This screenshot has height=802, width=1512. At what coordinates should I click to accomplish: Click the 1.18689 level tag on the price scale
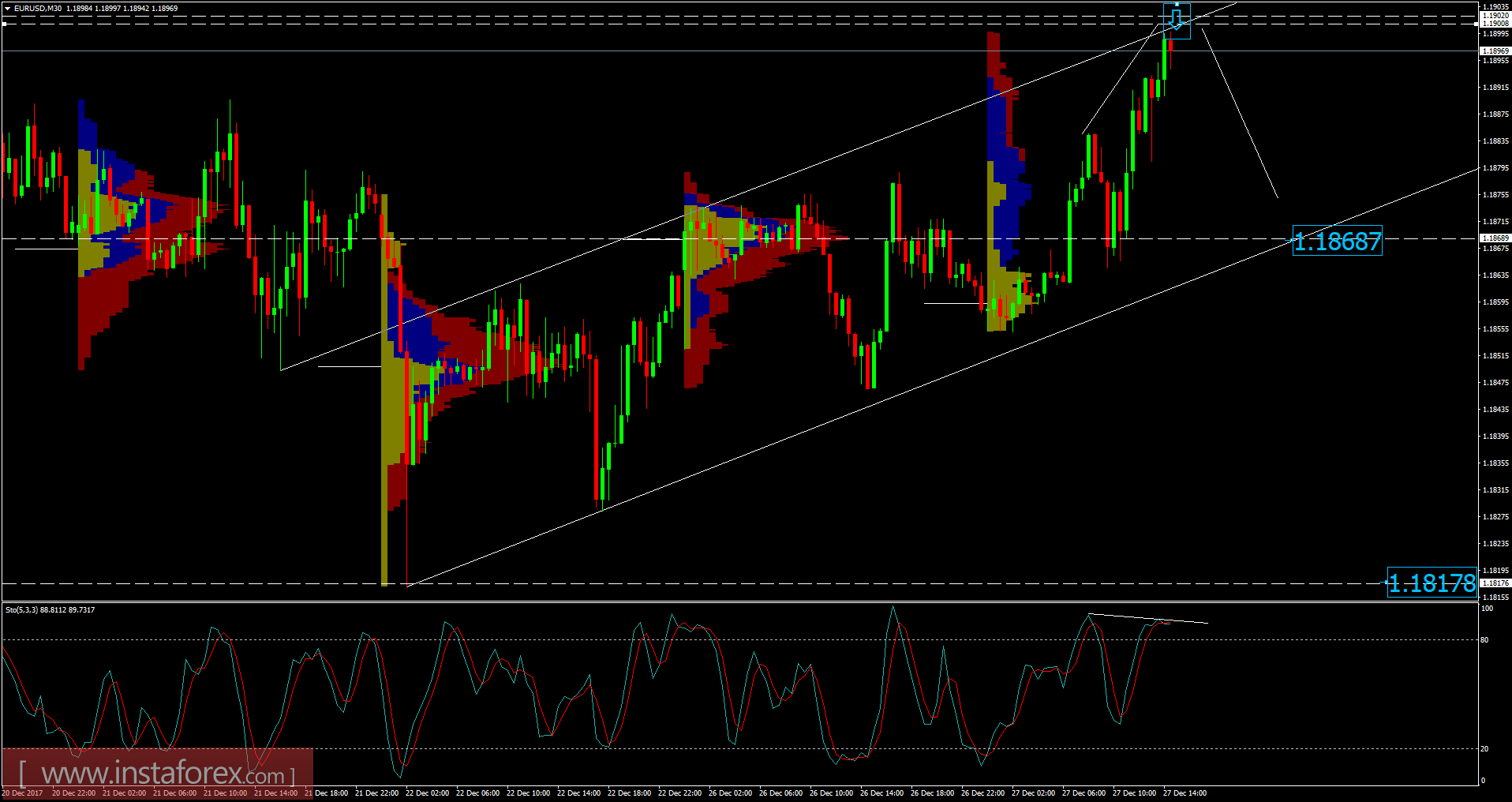click(1495, 238)
